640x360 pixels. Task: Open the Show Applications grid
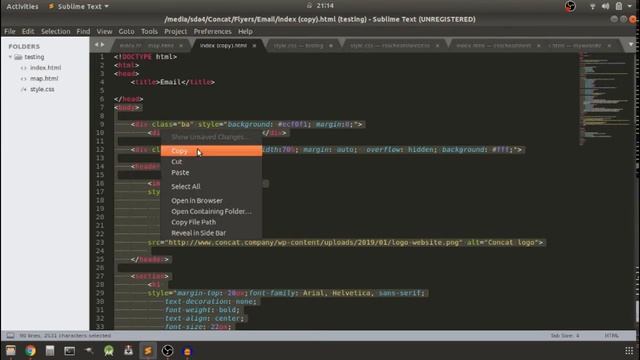coord(629,351)
